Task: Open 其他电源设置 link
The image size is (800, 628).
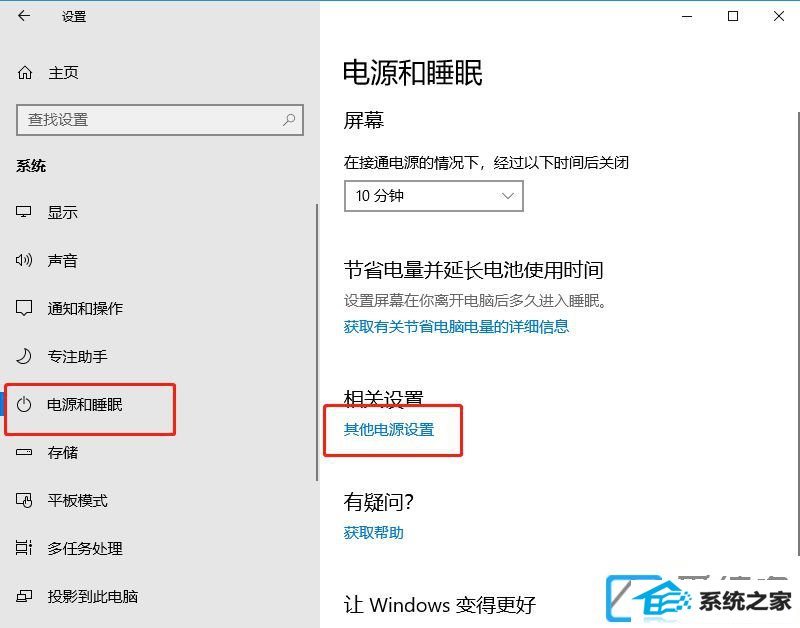Action: [389, 430]
